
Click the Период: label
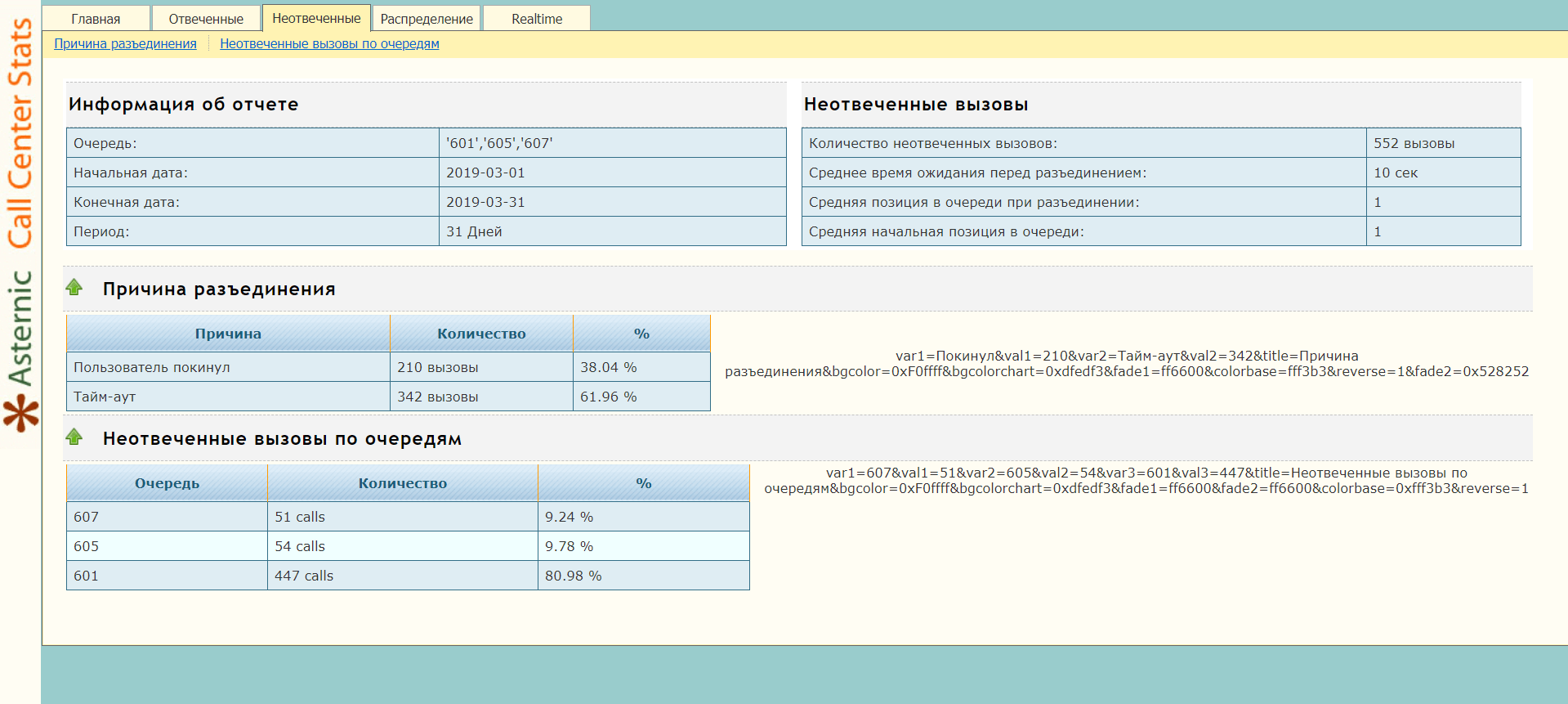pos(101,231)
